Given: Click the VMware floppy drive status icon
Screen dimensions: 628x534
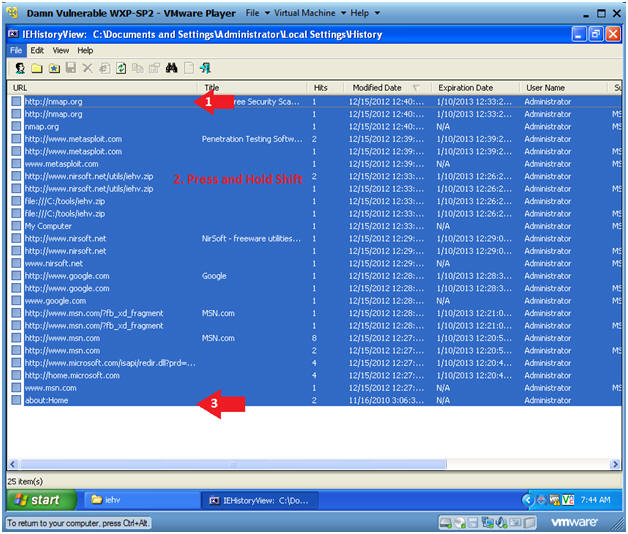Looking at the screenshot, I should coord(473,522).
